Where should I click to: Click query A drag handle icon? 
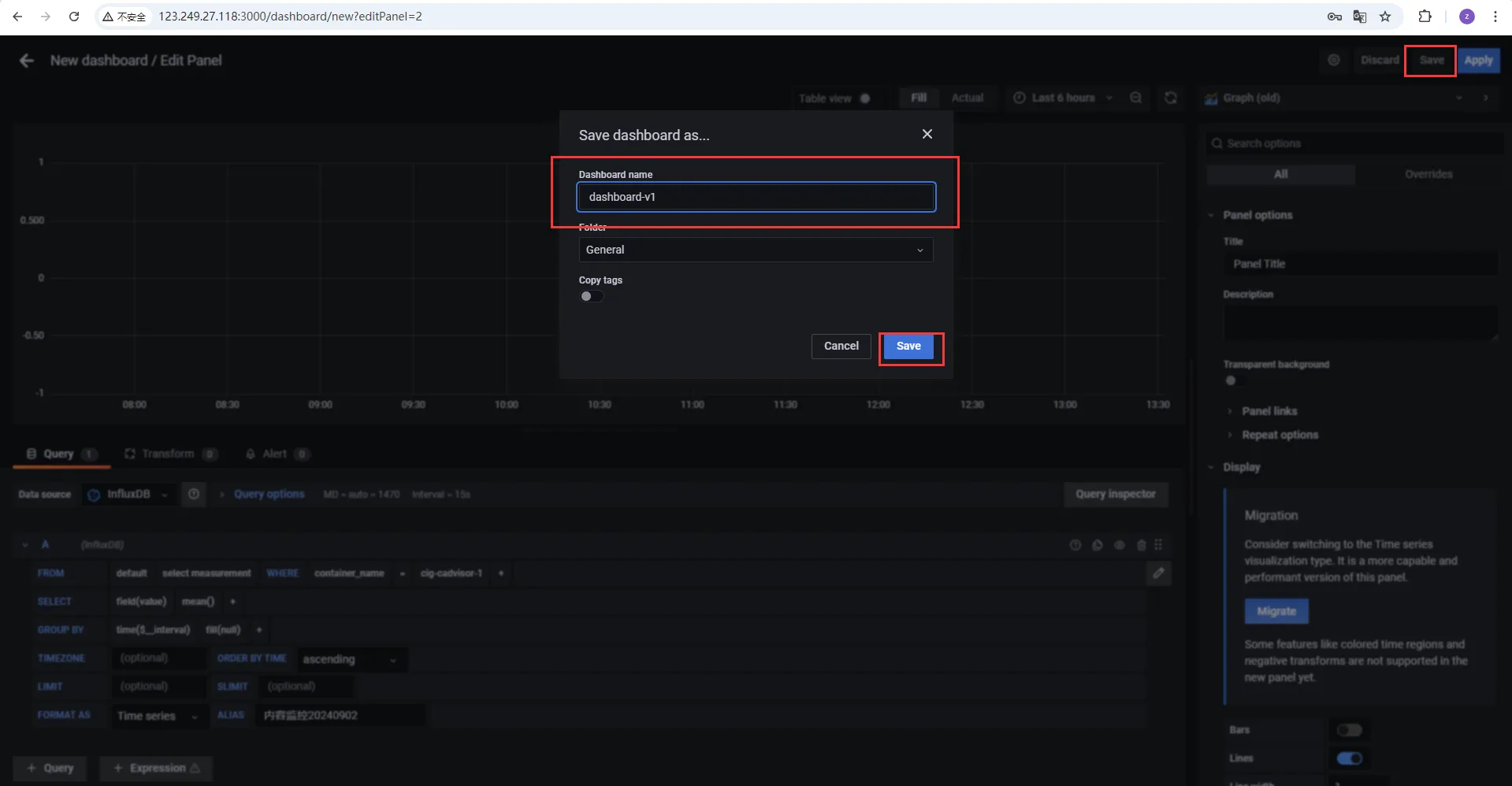1158,545
